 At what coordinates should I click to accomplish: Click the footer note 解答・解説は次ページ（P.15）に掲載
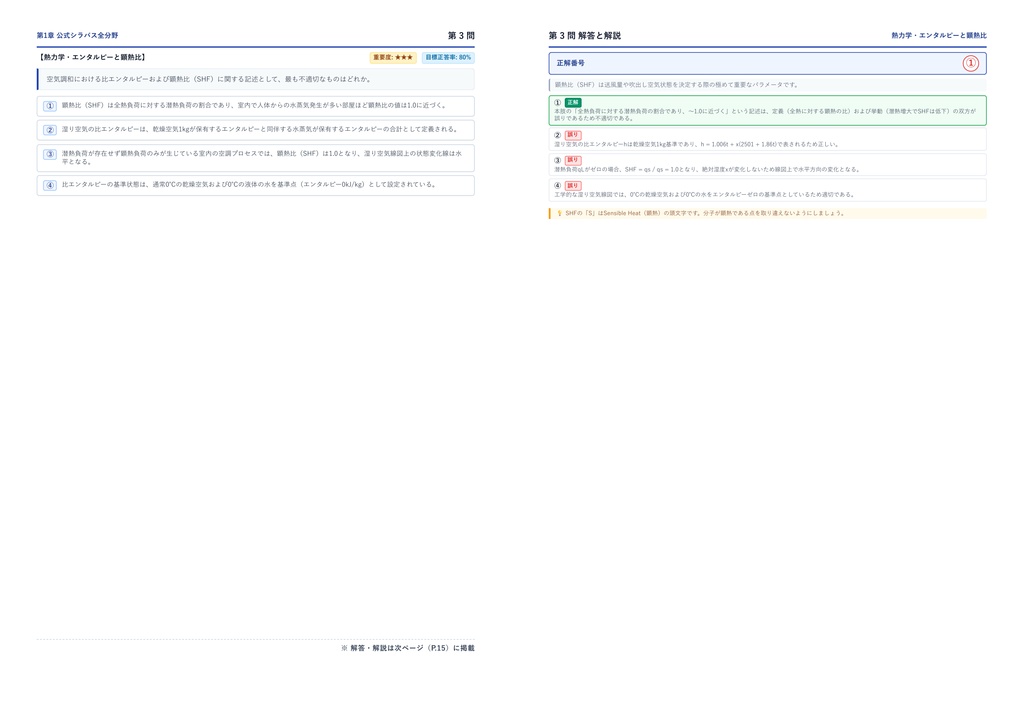pyautogui.click(x=408, y=648)
